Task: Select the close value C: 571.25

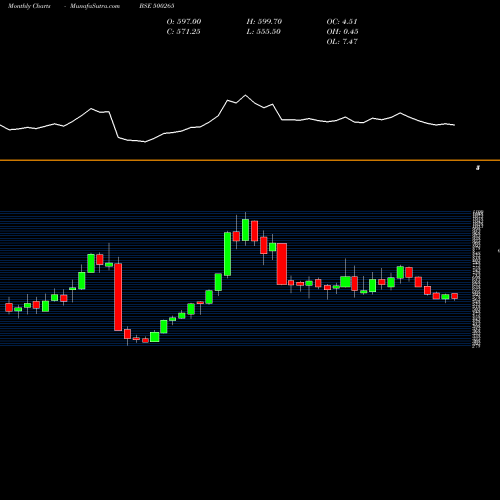Action: pyautogui.click(x=183, y=32)
